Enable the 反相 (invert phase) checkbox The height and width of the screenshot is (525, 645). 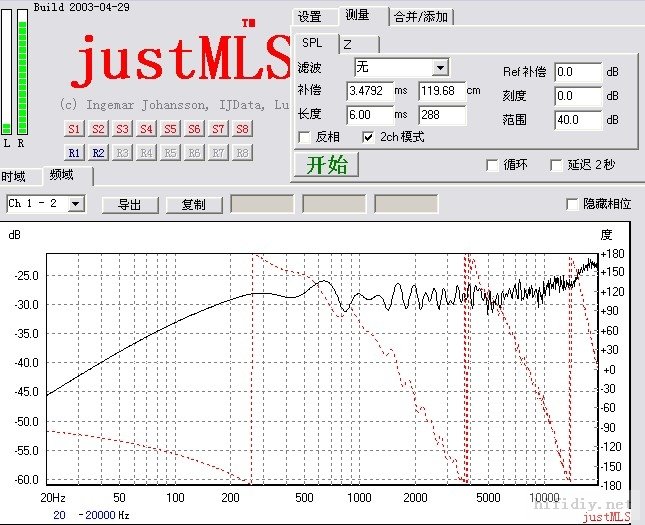click(304, 137)
